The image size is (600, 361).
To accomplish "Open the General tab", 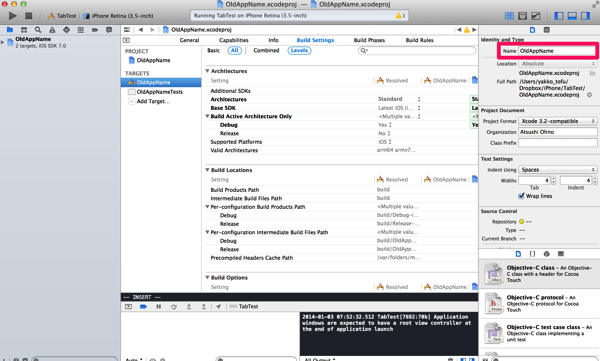I will click(x=189, y=40).
